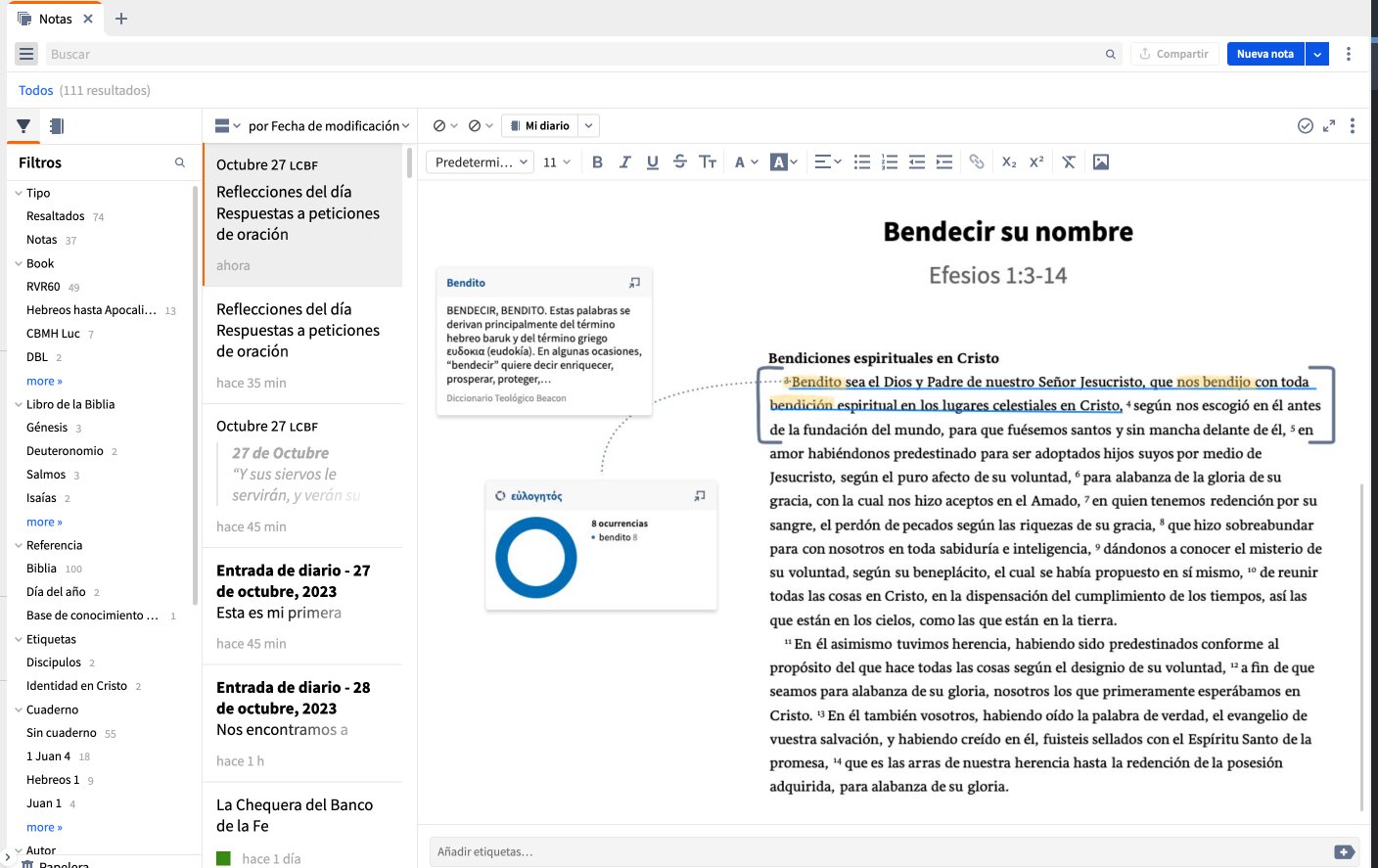Image resolution: width=1378 pixels, height=868 pixels.
Task: Apply small caps formatting
Action: point(708,162)
